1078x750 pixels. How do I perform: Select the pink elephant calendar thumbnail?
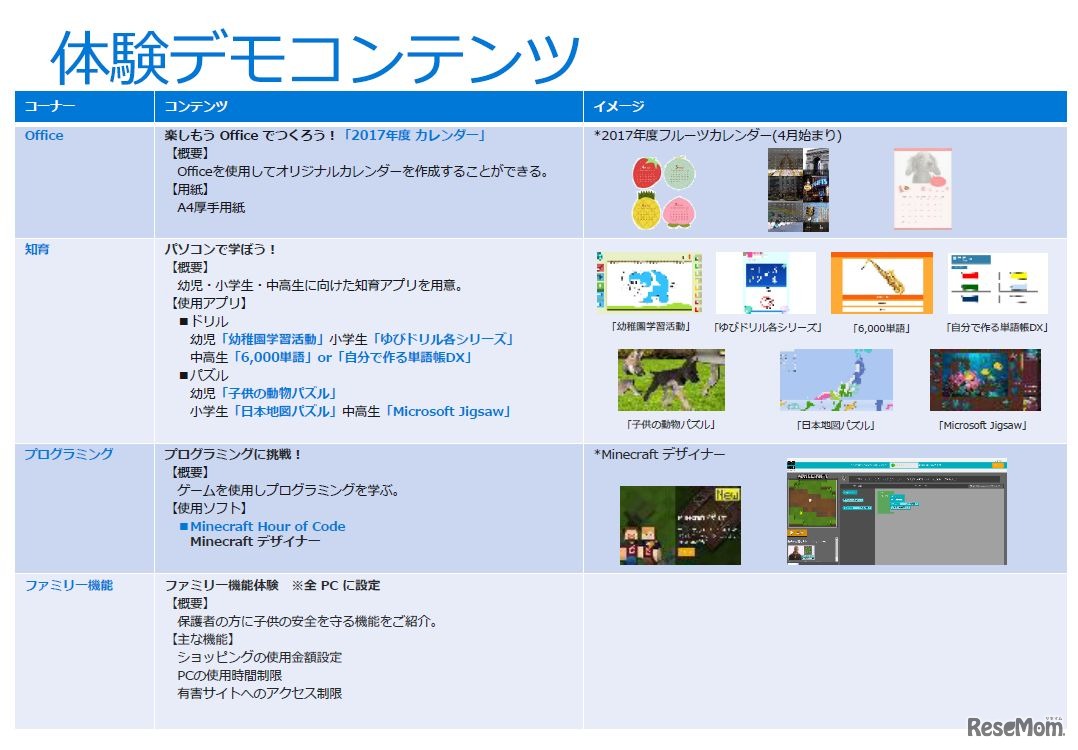[923, 188]
